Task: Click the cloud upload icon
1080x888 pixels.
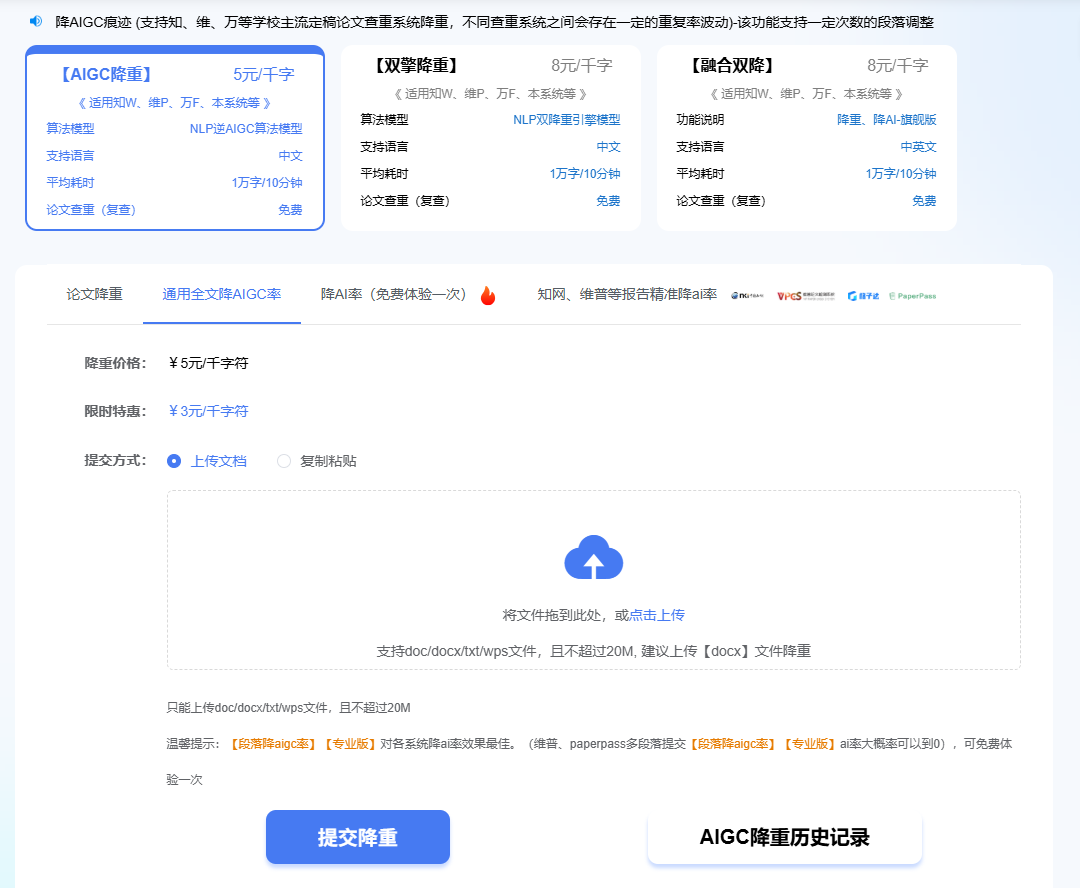Action: [594, 557]
